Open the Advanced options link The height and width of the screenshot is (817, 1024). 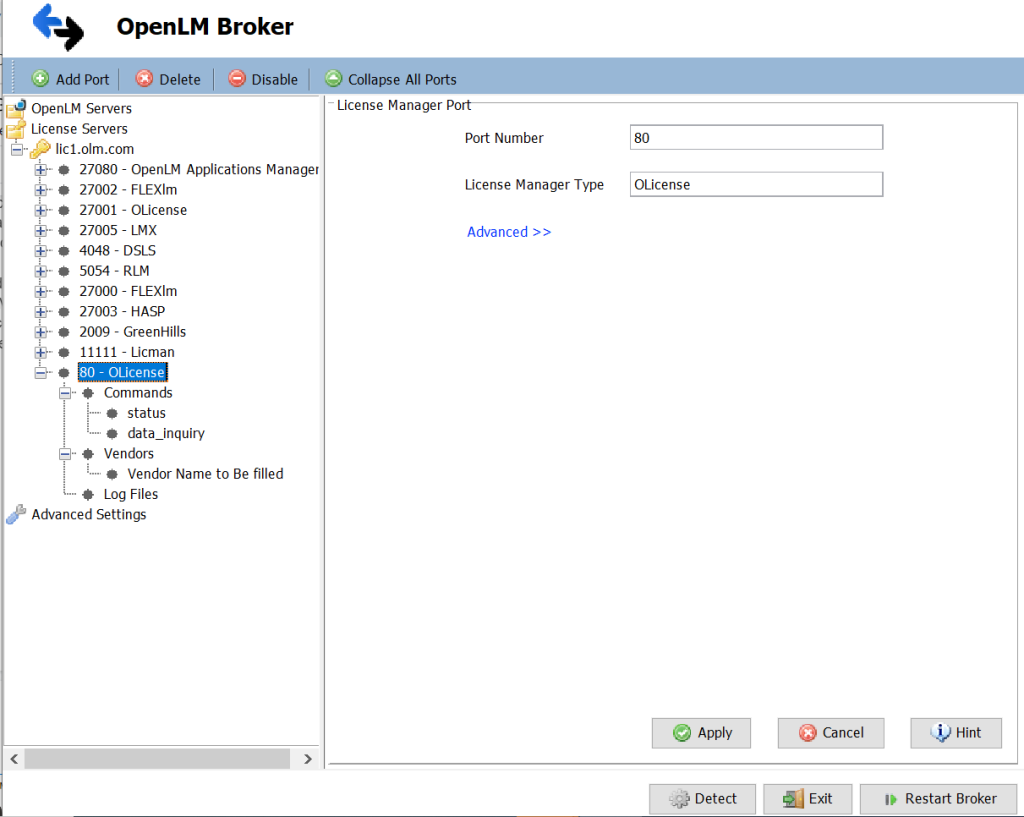click(x=509, y=231)
